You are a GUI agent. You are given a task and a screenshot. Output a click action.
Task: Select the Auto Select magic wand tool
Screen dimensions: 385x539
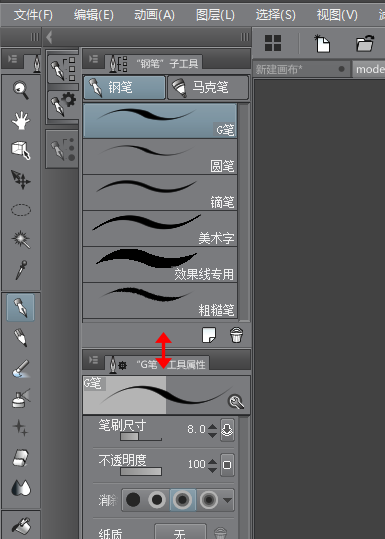(x=21, y=240)
